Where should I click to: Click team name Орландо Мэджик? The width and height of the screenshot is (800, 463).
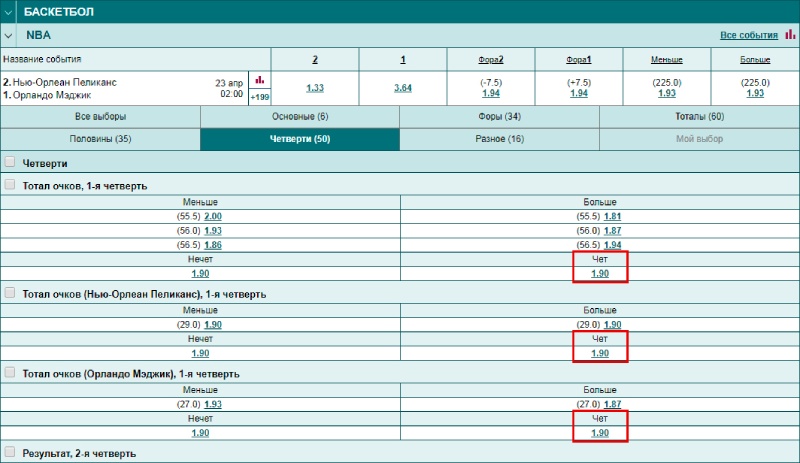[52, 95]
